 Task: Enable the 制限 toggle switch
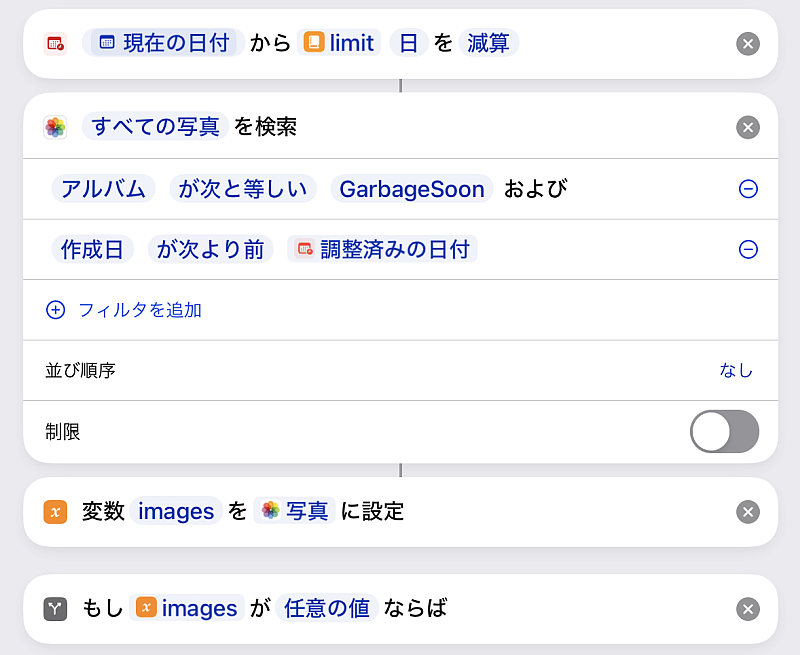pyautogui.click(x=724, y=432)
